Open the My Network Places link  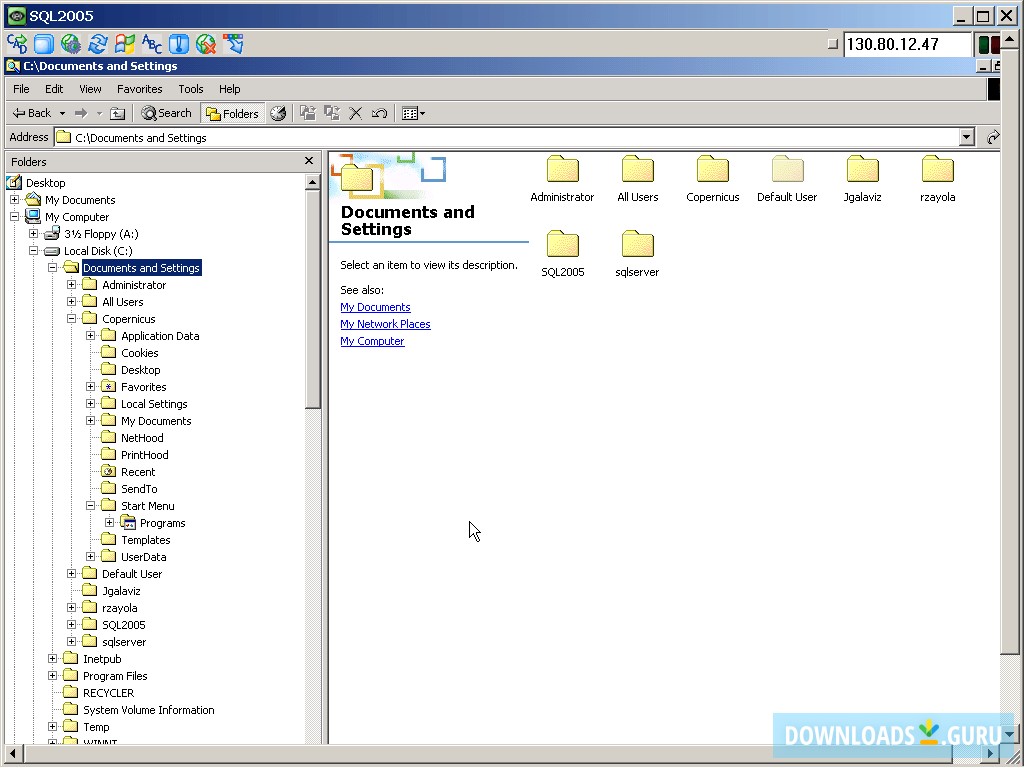tap(385, 324)
